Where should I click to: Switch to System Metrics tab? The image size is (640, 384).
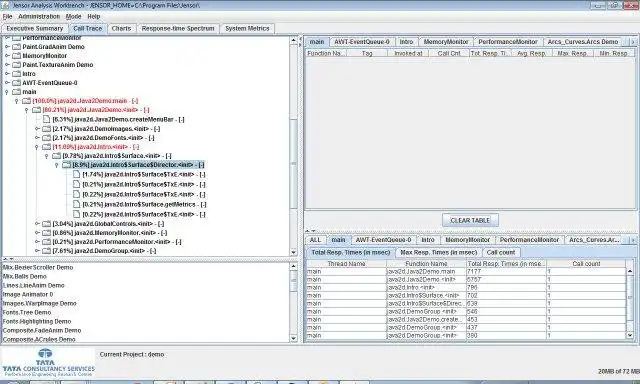pyautogui.click(x=247, y=29)
